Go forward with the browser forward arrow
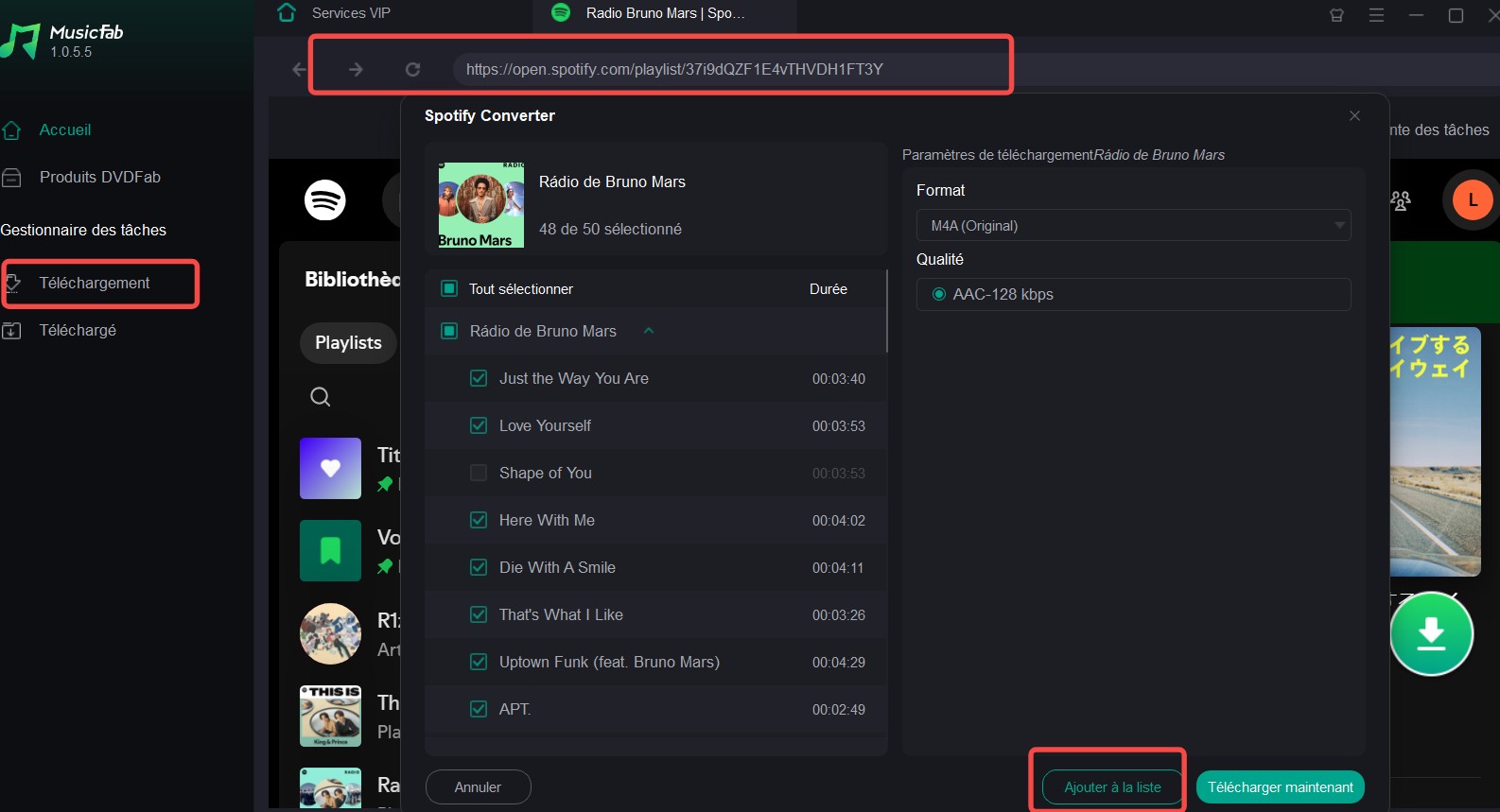 point(356,69)
